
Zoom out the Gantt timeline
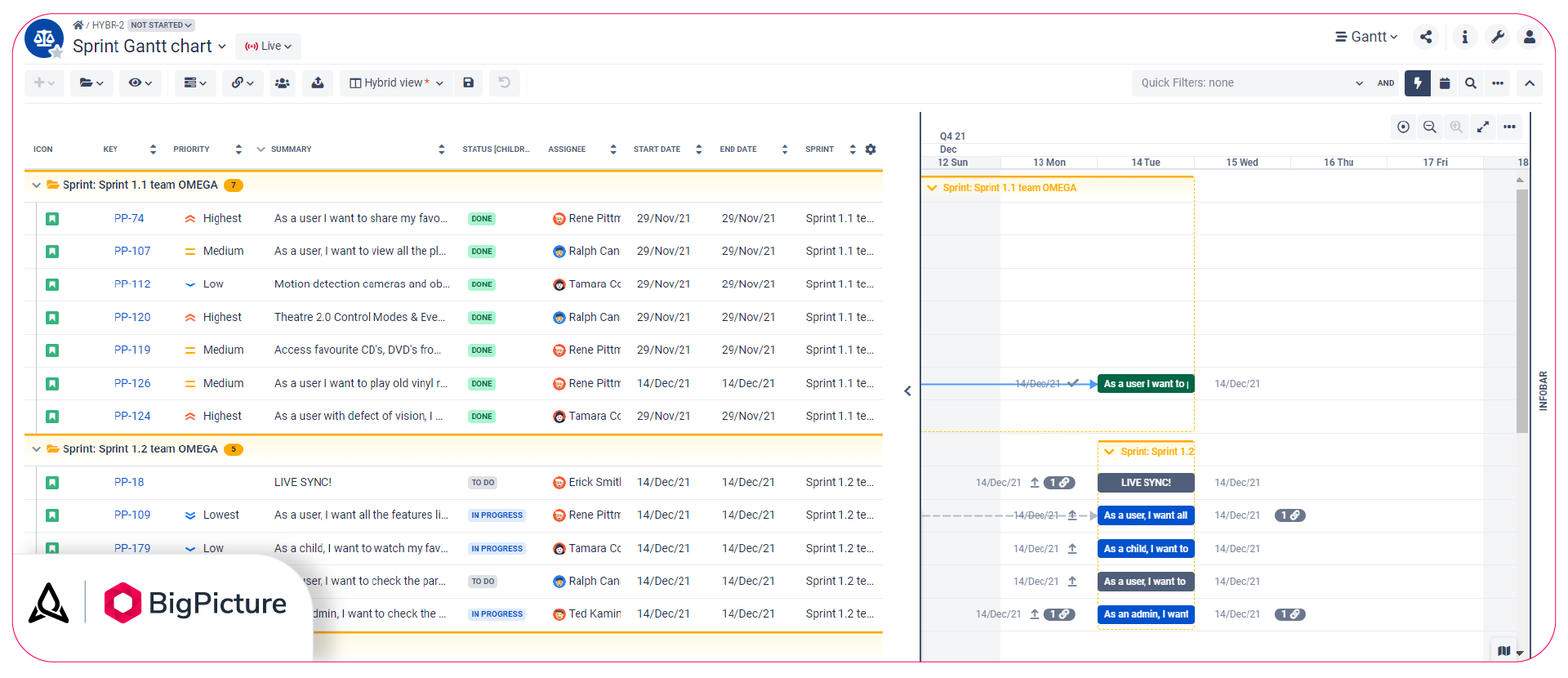[1430, 127]
